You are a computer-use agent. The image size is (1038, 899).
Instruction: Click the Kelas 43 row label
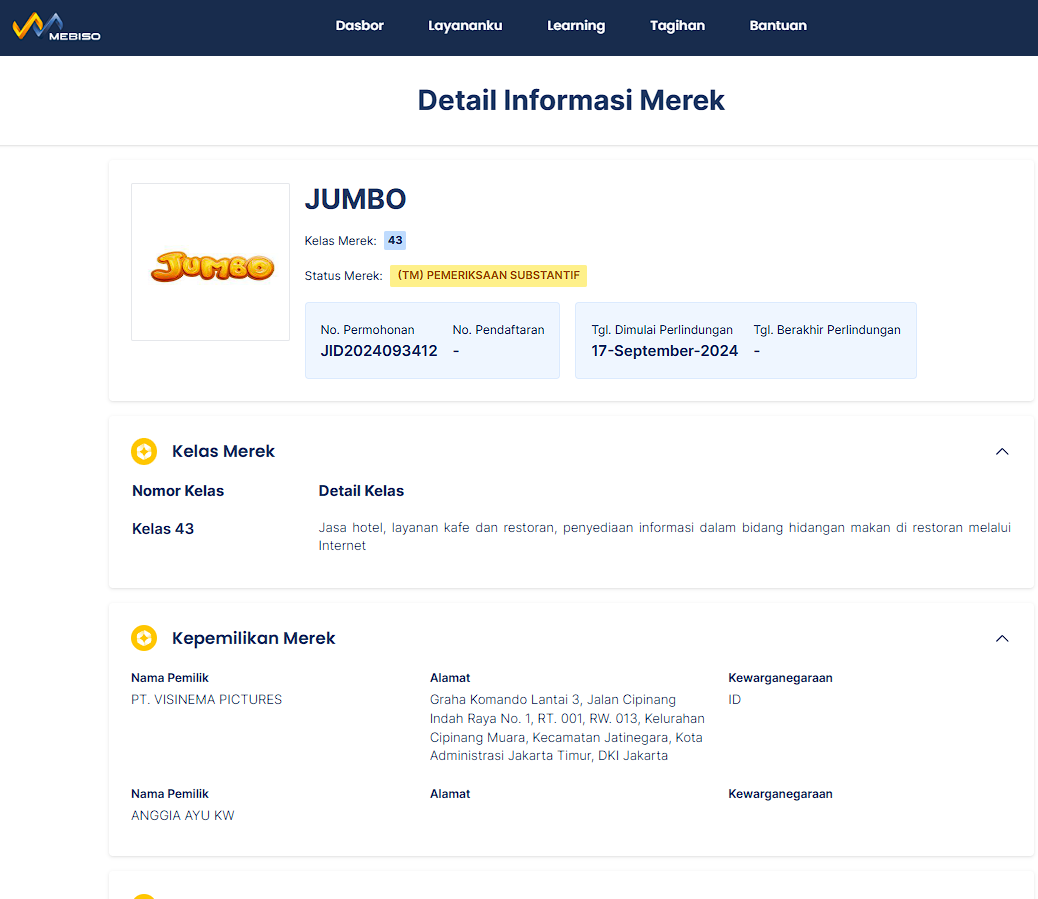(163, 529)
